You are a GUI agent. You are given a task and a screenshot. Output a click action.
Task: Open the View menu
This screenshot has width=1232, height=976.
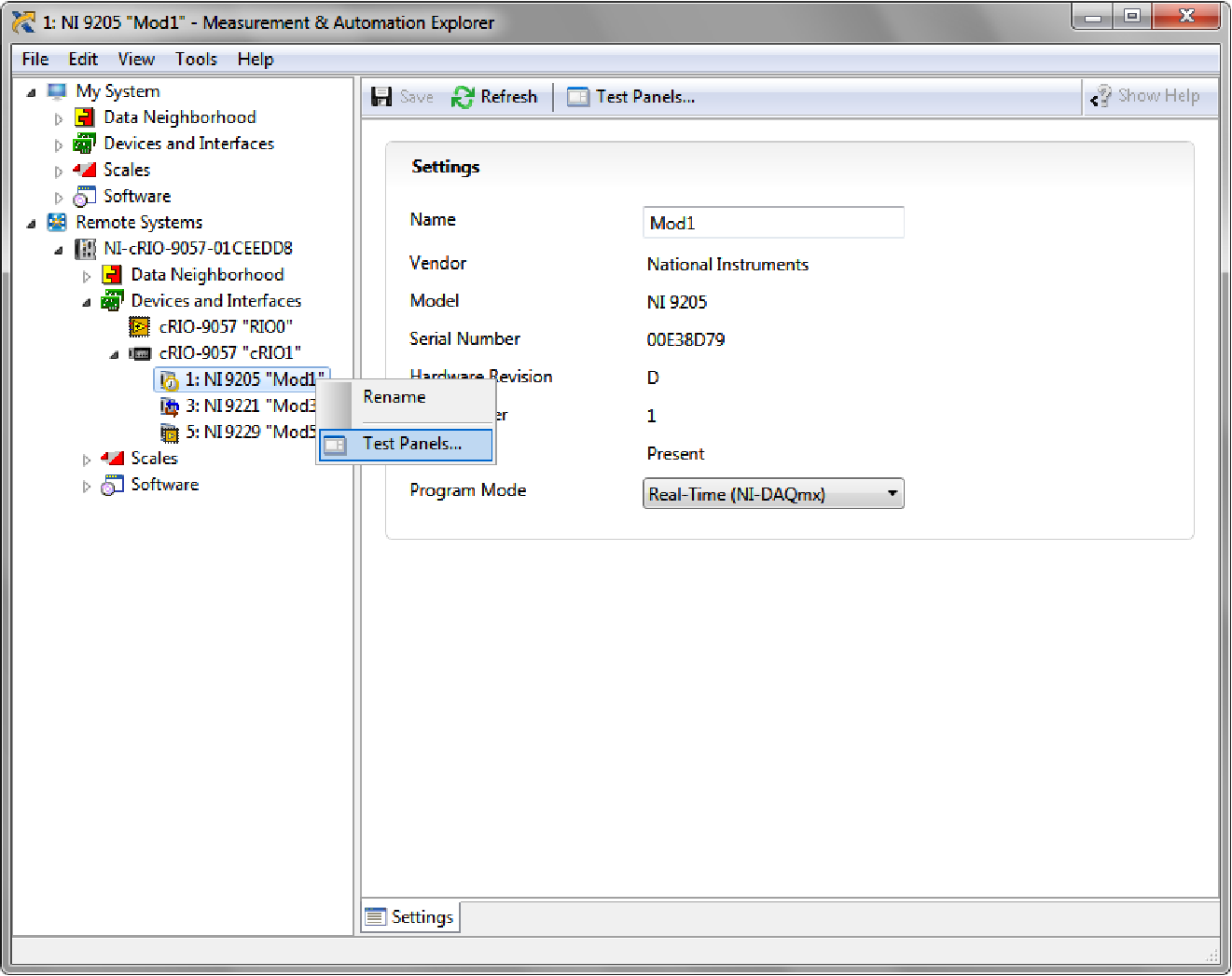pos(136,59)
